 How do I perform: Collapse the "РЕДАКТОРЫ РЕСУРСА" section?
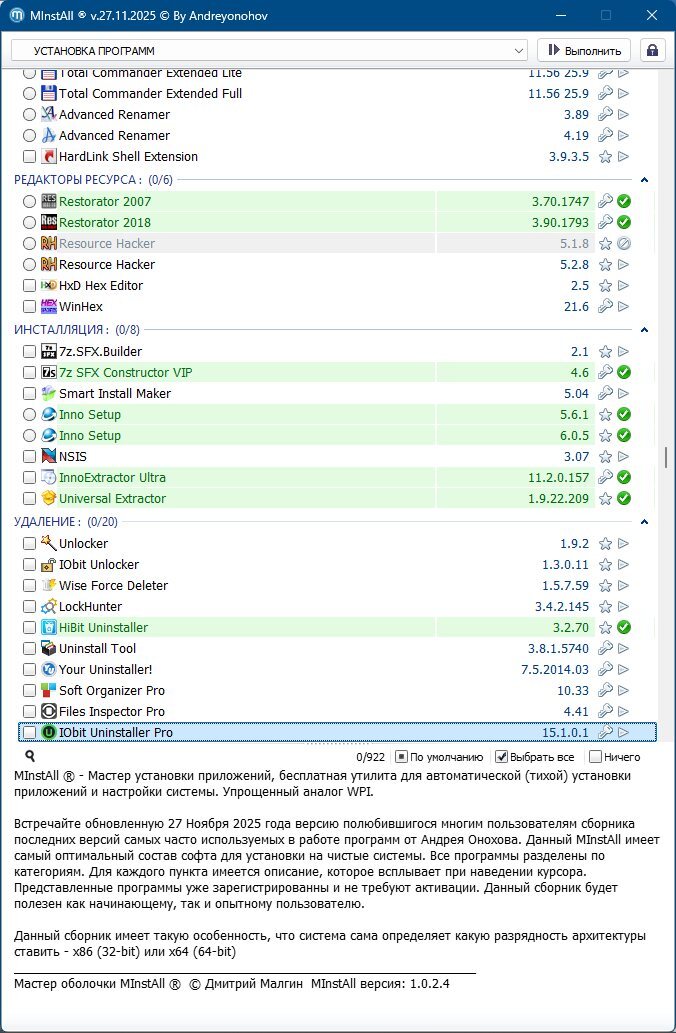pyautogui.click(x=645, y=180)
